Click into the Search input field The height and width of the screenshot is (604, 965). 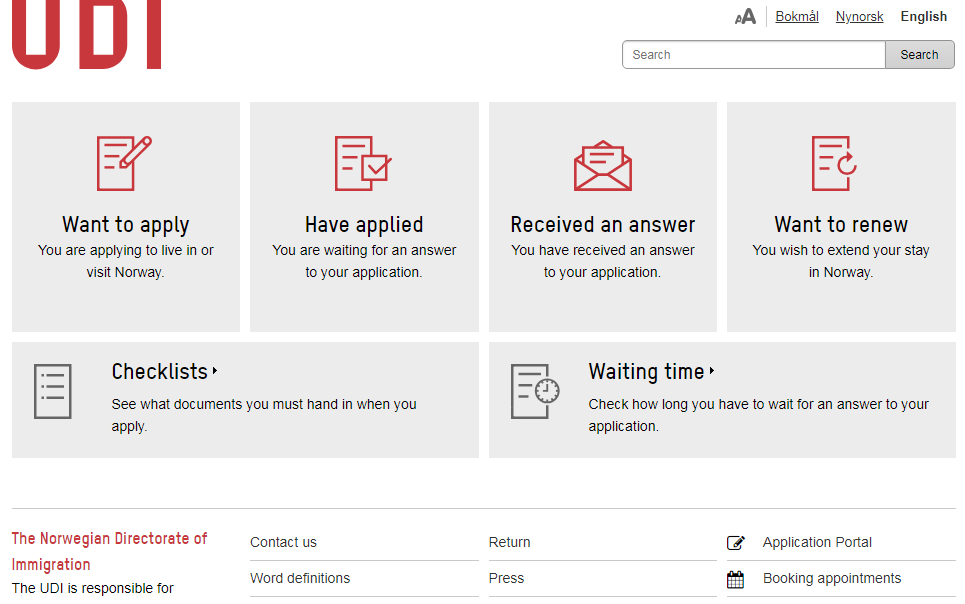point(754,55)
